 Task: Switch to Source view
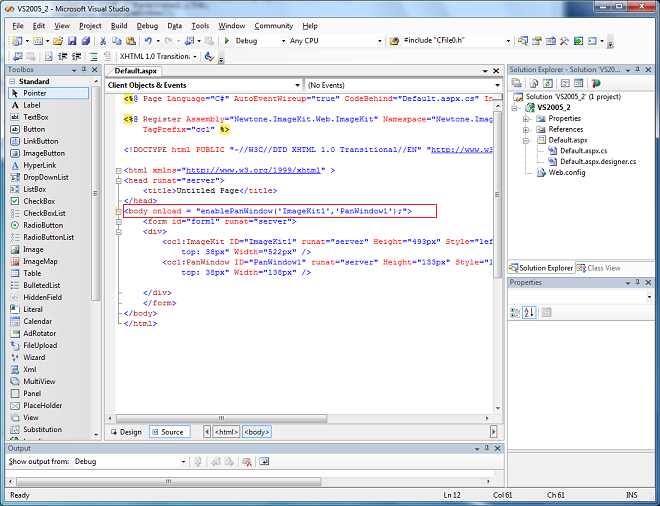[170, 432]
